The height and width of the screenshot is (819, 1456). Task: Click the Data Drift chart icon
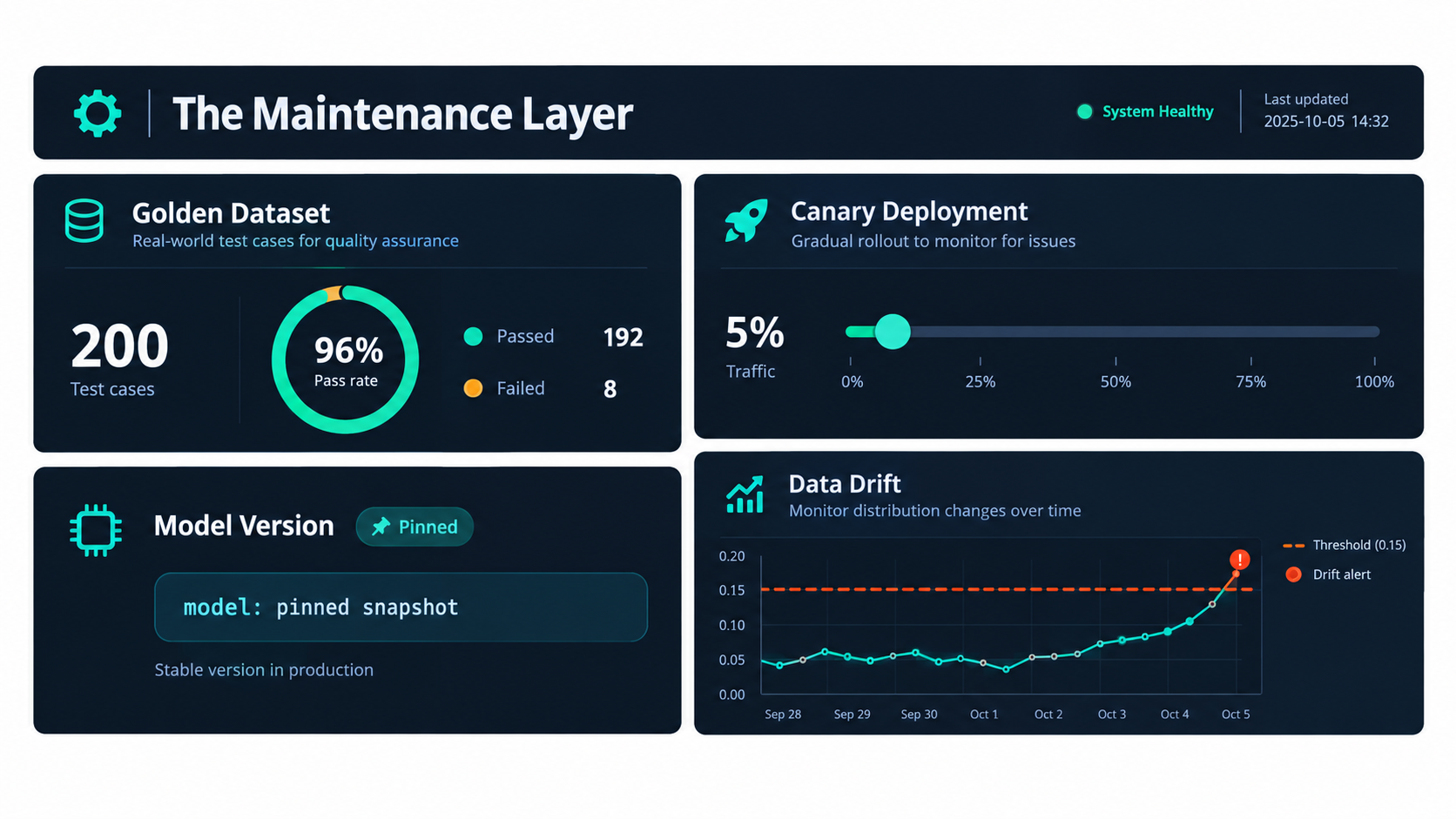[745, 494]
